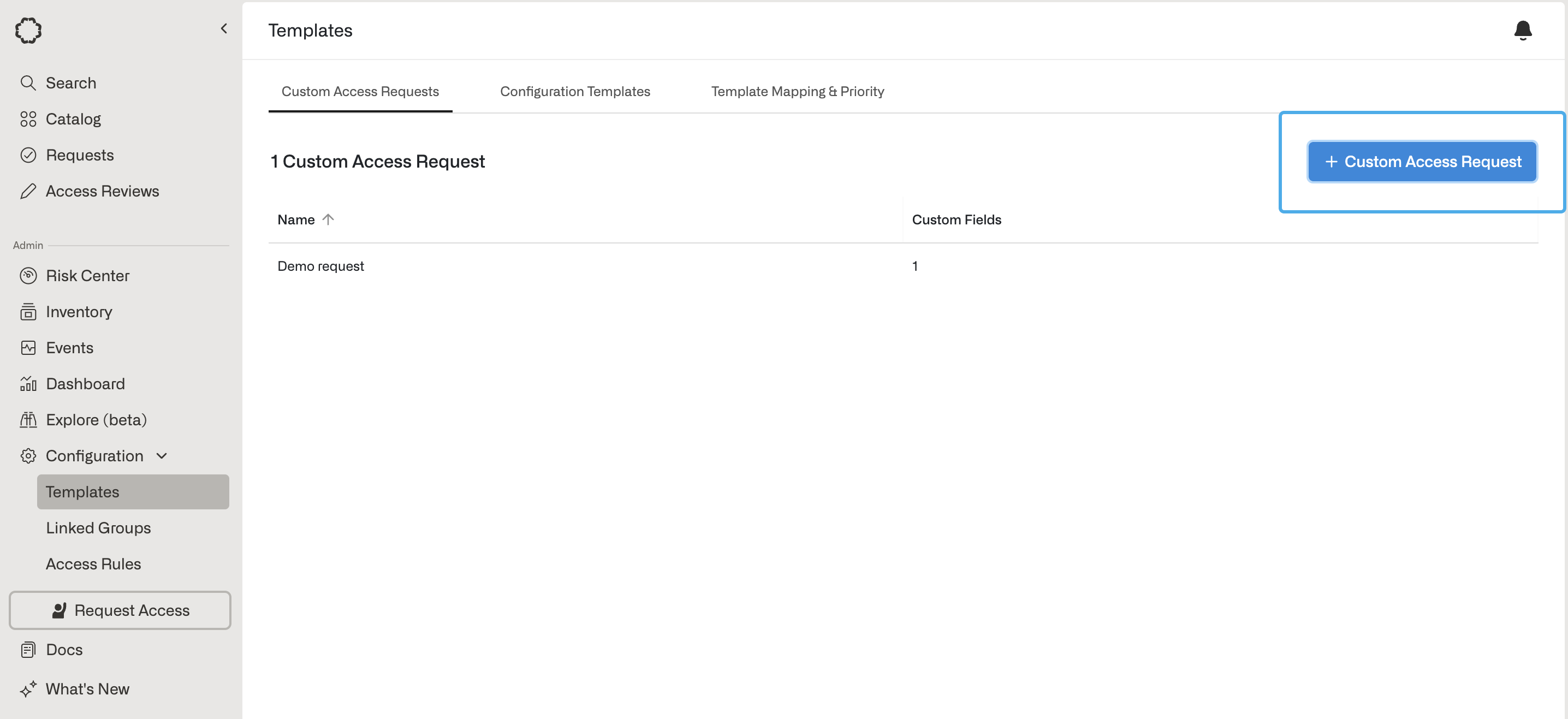This screenshot has width=1568, height=719.
Task: Open Catalog via its grid icon
Action: [x=28, y=118]
